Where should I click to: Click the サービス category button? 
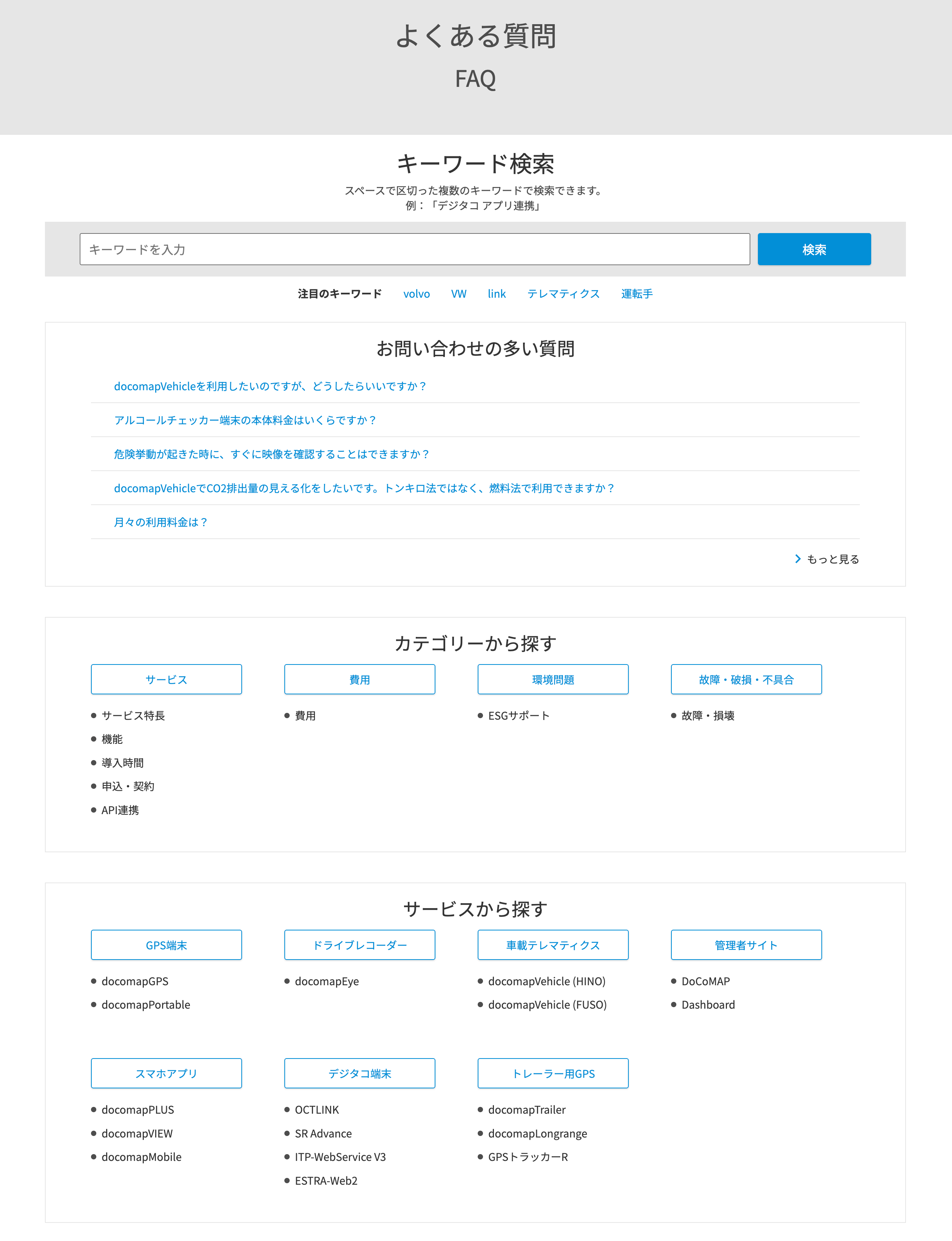(166, 679)
